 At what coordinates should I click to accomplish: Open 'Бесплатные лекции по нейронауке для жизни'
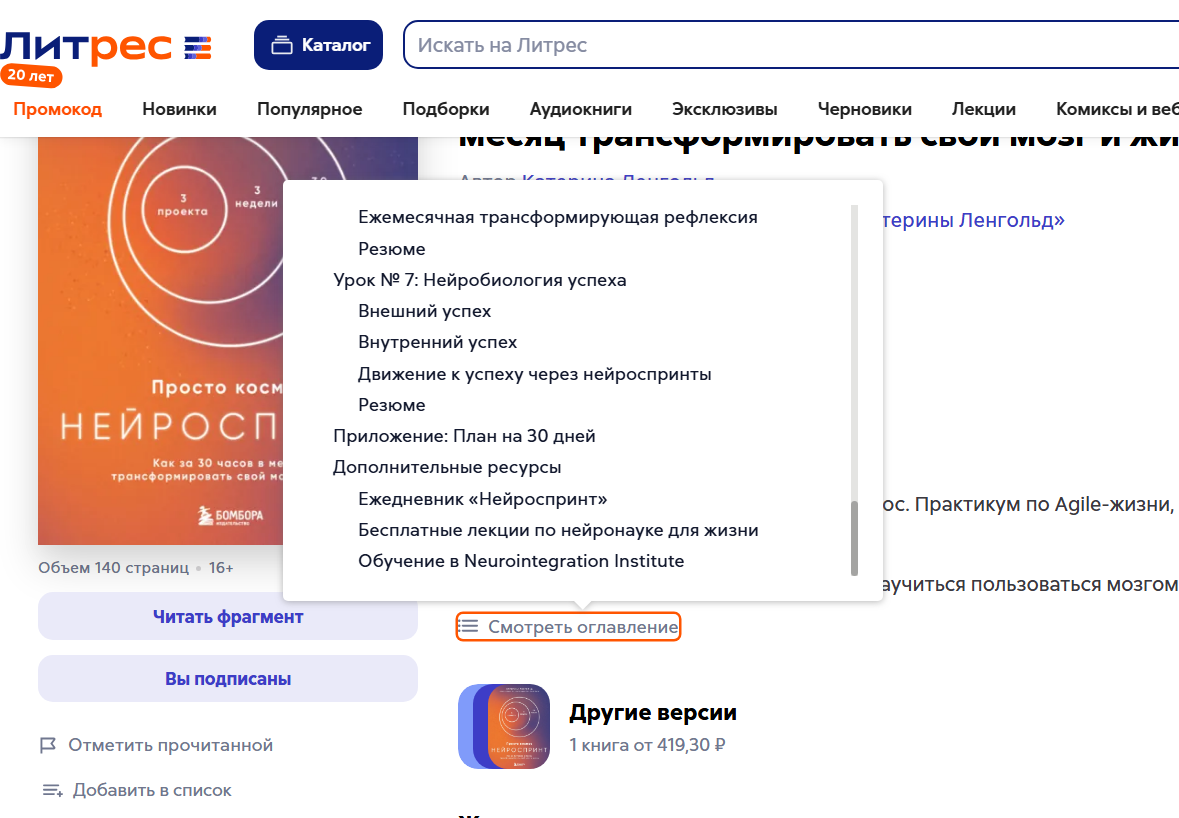(558, 530)
